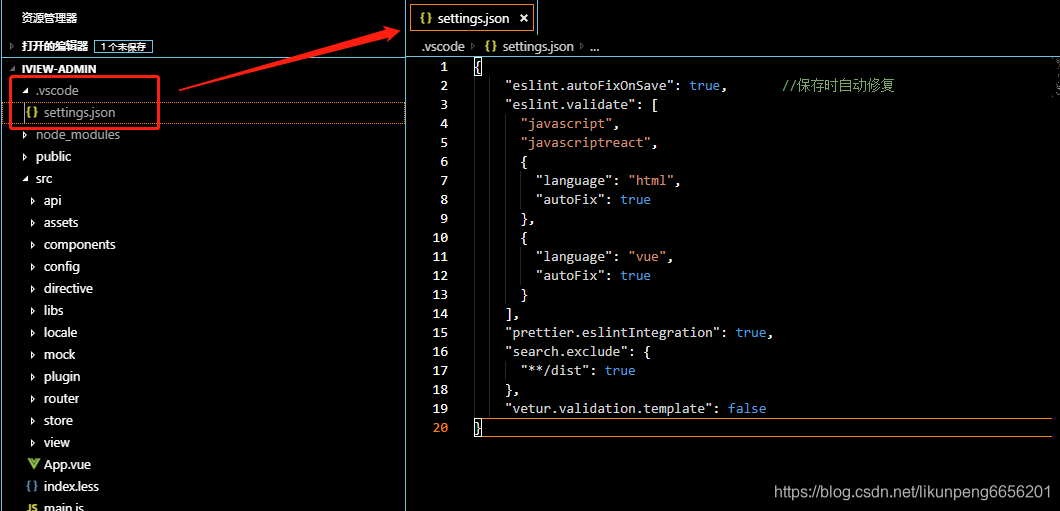Viewport: 1060px width, 511px height.
Task: Click the '1个未保存' unsaved badge
Action: pyautogui.click(x=124, y=47)
